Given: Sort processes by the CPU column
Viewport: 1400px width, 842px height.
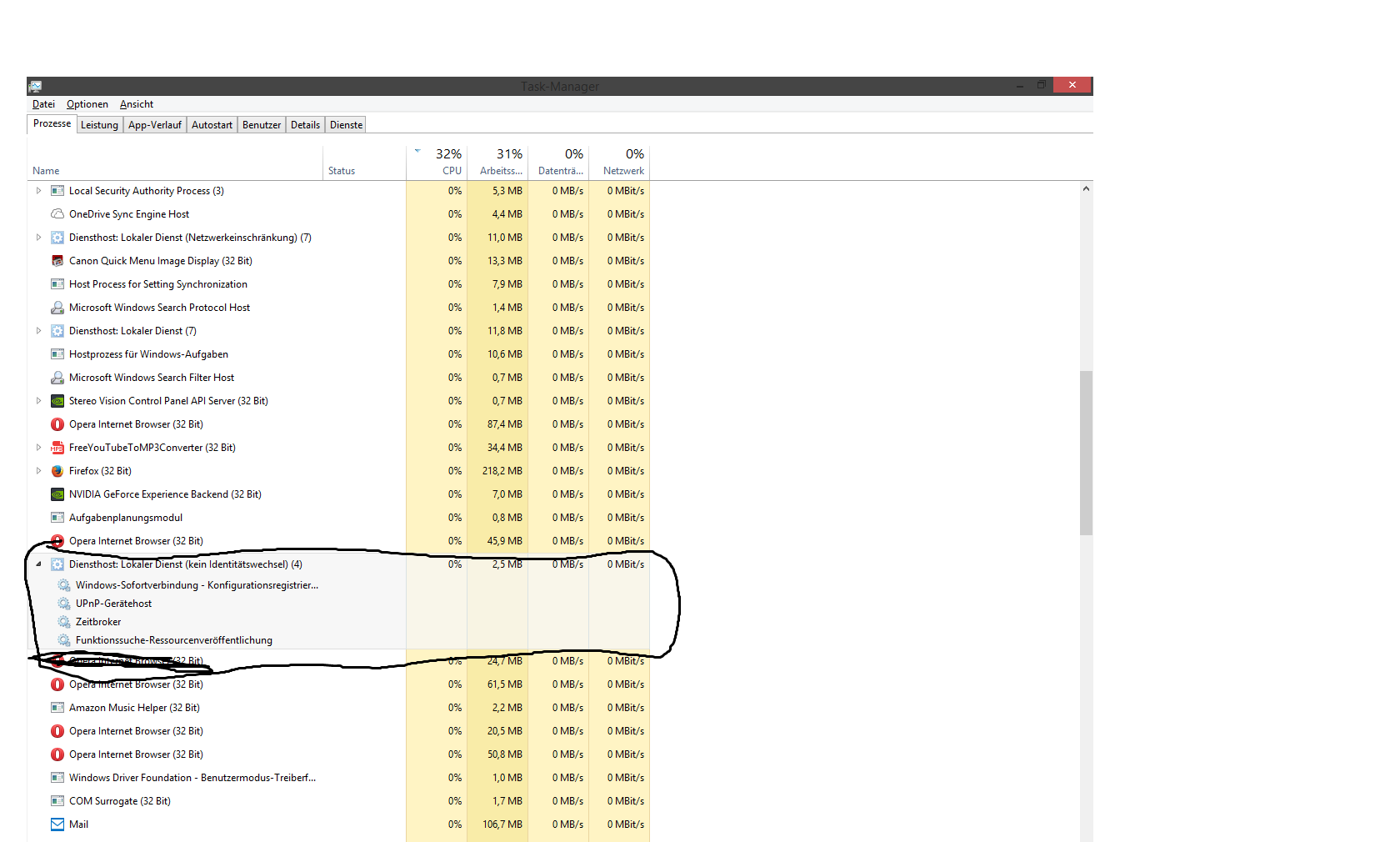Looking at the screenshot, I should (437, 163).
